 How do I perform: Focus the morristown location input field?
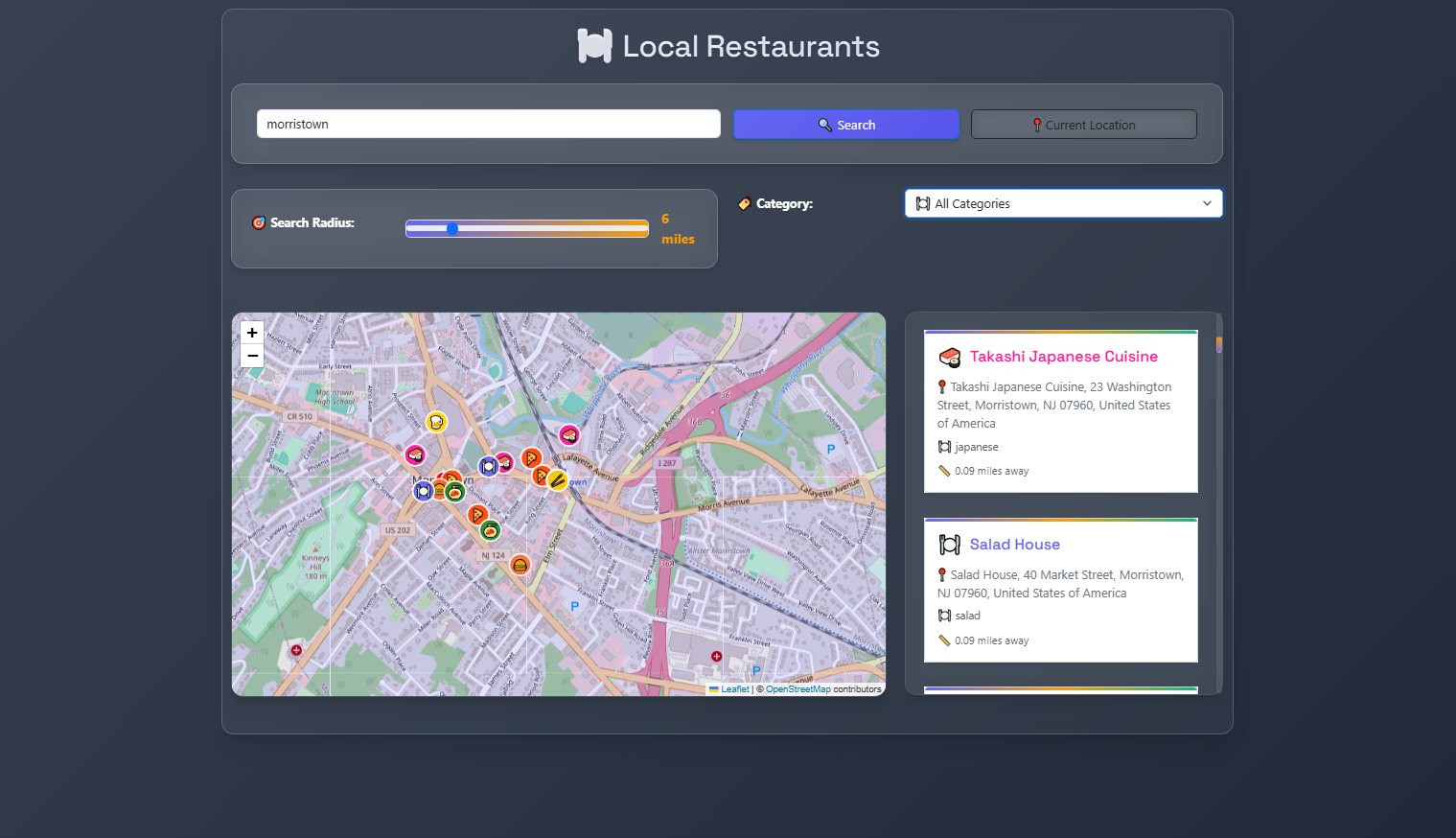click(489, 124)
